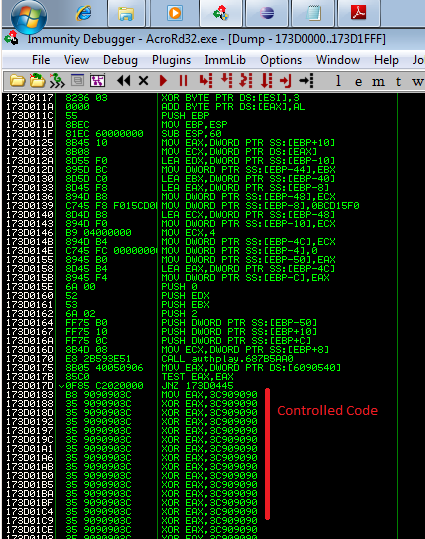Pause execution with the red pause icon
The height and width of the screenshot is (539, 425).
pyautogui.click(x=183, y=81)
